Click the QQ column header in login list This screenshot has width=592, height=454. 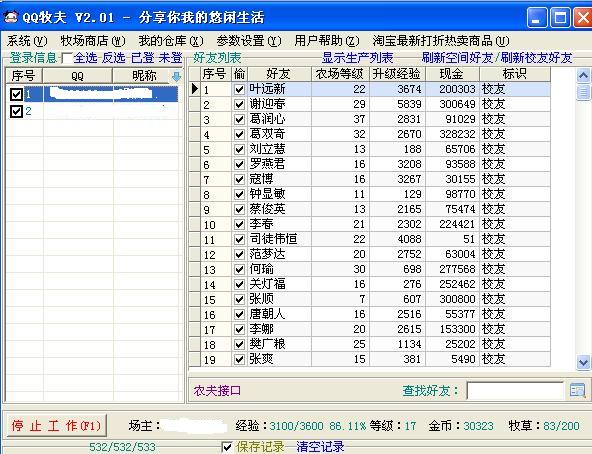(x=77, y=76)
